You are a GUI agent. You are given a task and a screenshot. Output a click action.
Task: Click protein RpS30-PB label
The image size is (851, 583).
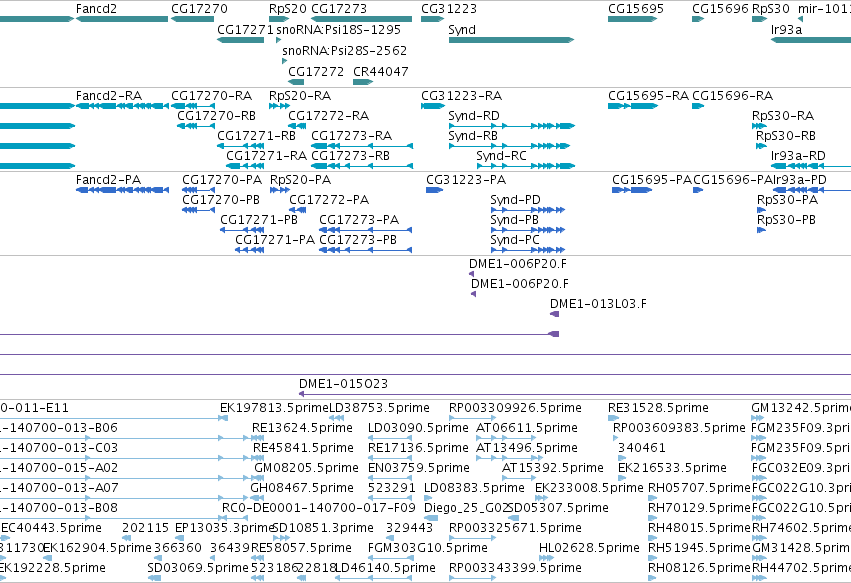(x=786, y=220)
